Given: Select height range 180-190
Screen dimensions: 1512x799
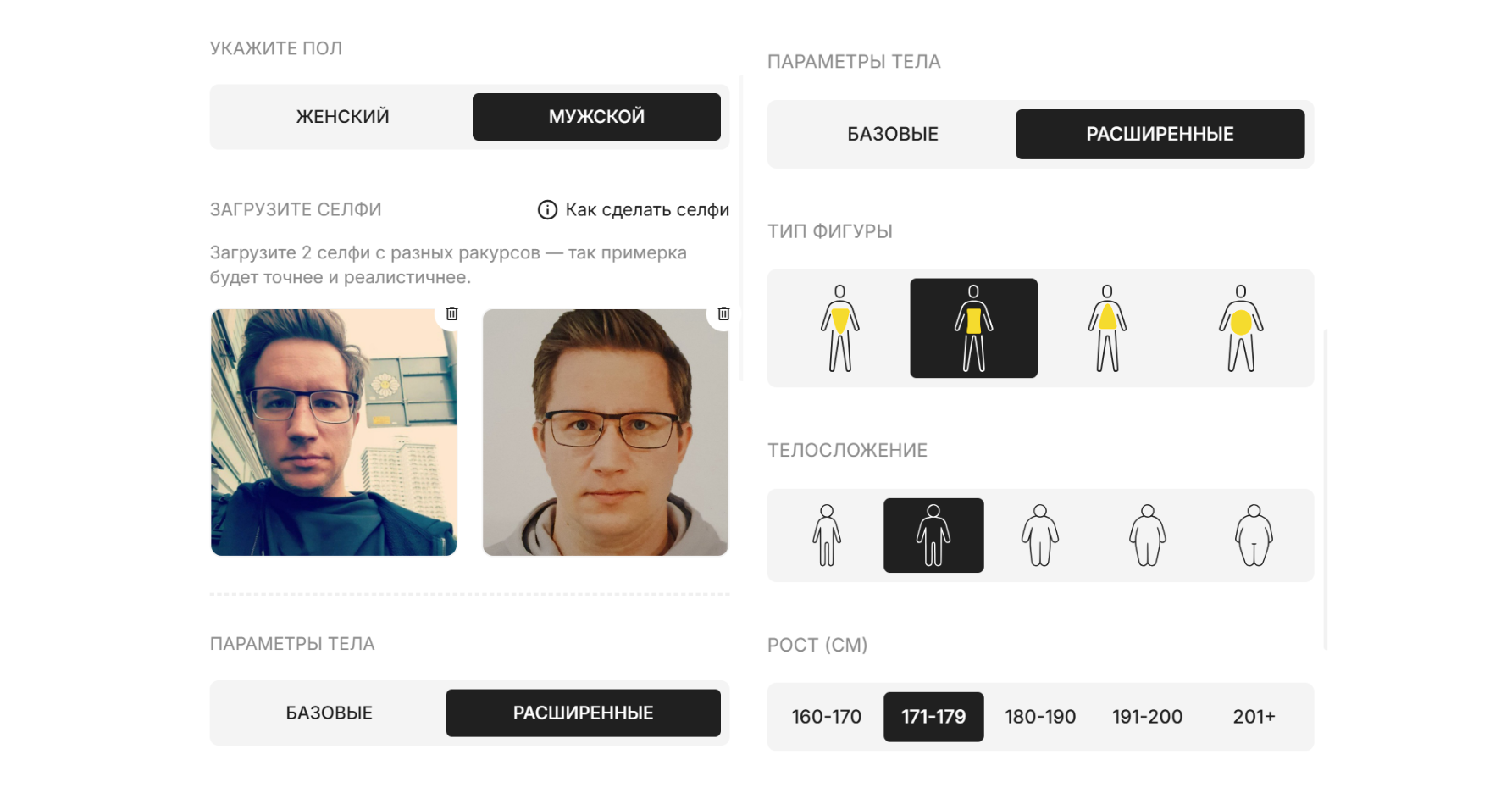Looking at the screenshot, I should pyautogui.click(x=1040, y=717).
